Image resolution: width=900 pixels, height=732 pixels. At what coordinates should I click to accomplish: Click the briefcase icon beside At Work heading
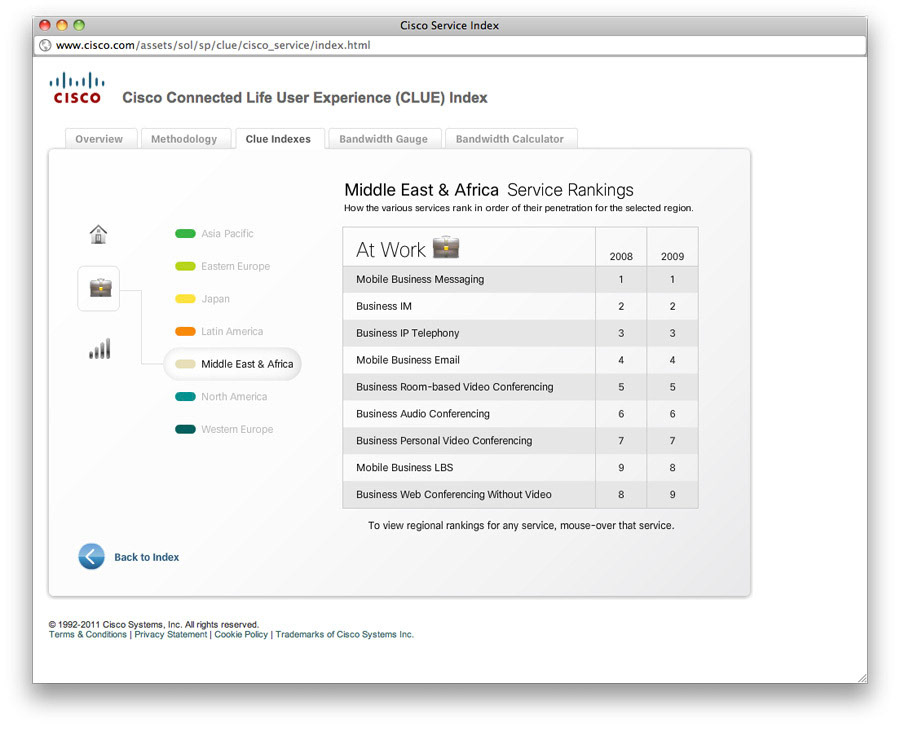click(x=446, y=247)
